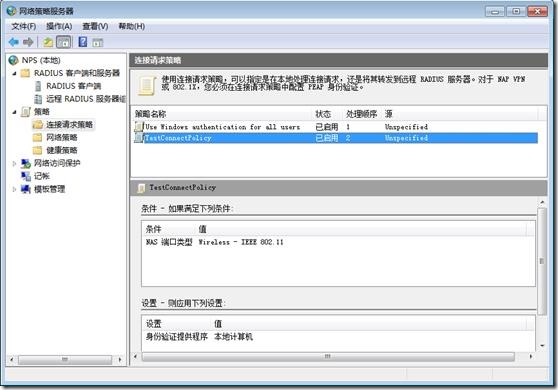Image resolution: width=558 pixels, height=390 pixels.
Task: Select the TestConnectPolicy row in policy list
Action: point(336,138)
